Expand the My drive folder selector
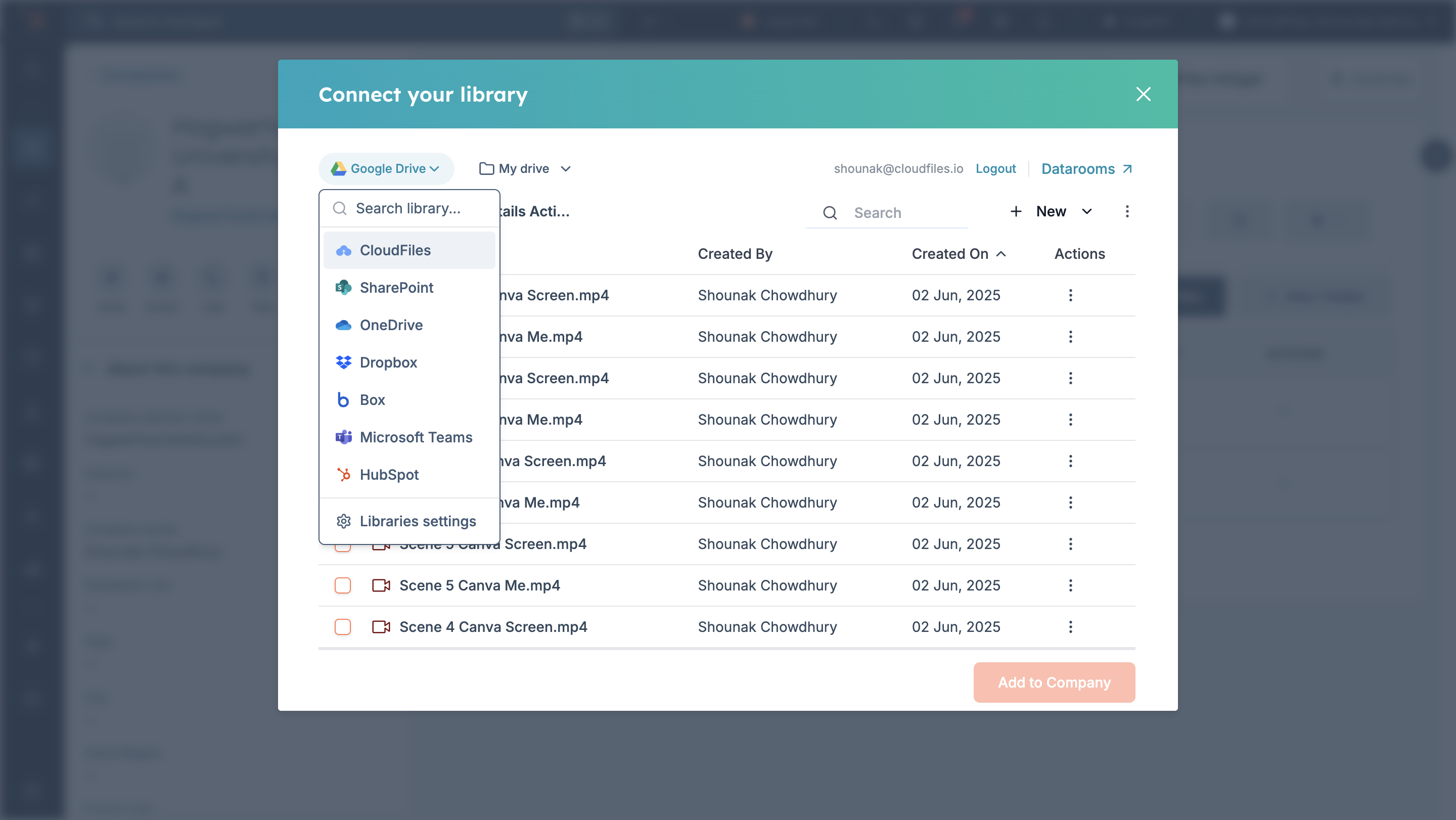 [525, 168]
